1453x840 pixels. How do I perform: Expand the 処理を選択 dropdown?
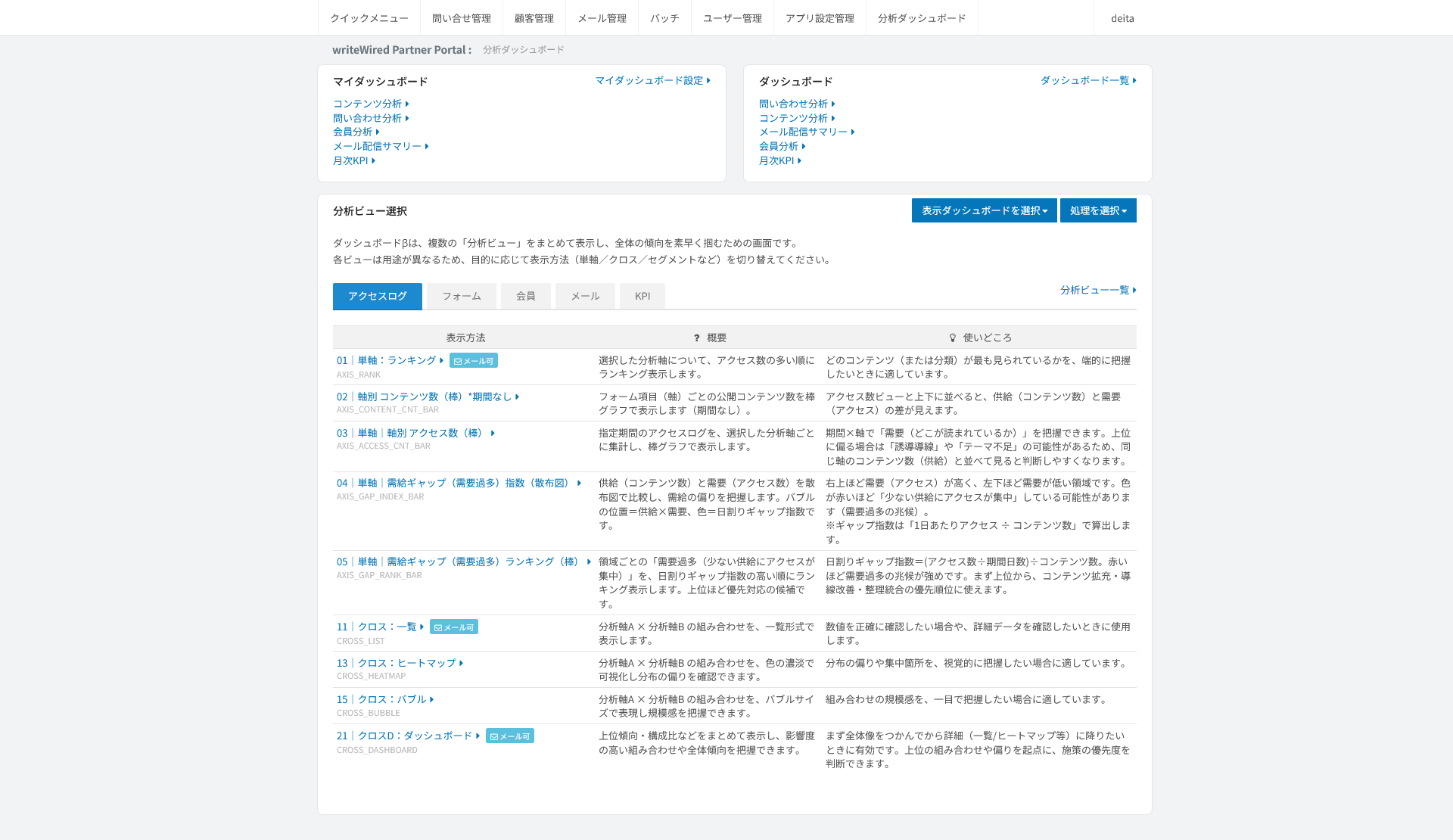[x=1098, y=210]
